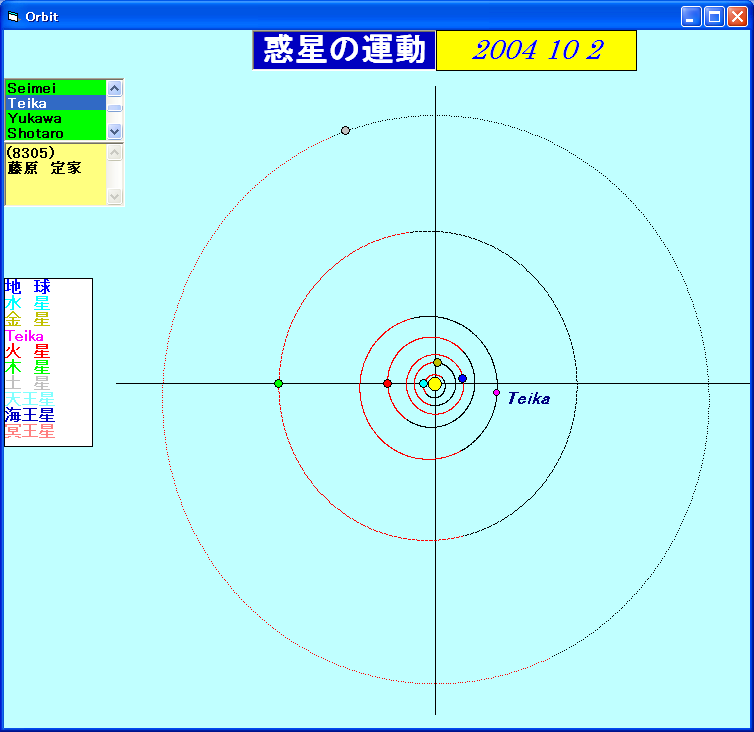Select the red Mars planet dot
The image size is (754, 732).
[x=388, y=384]
